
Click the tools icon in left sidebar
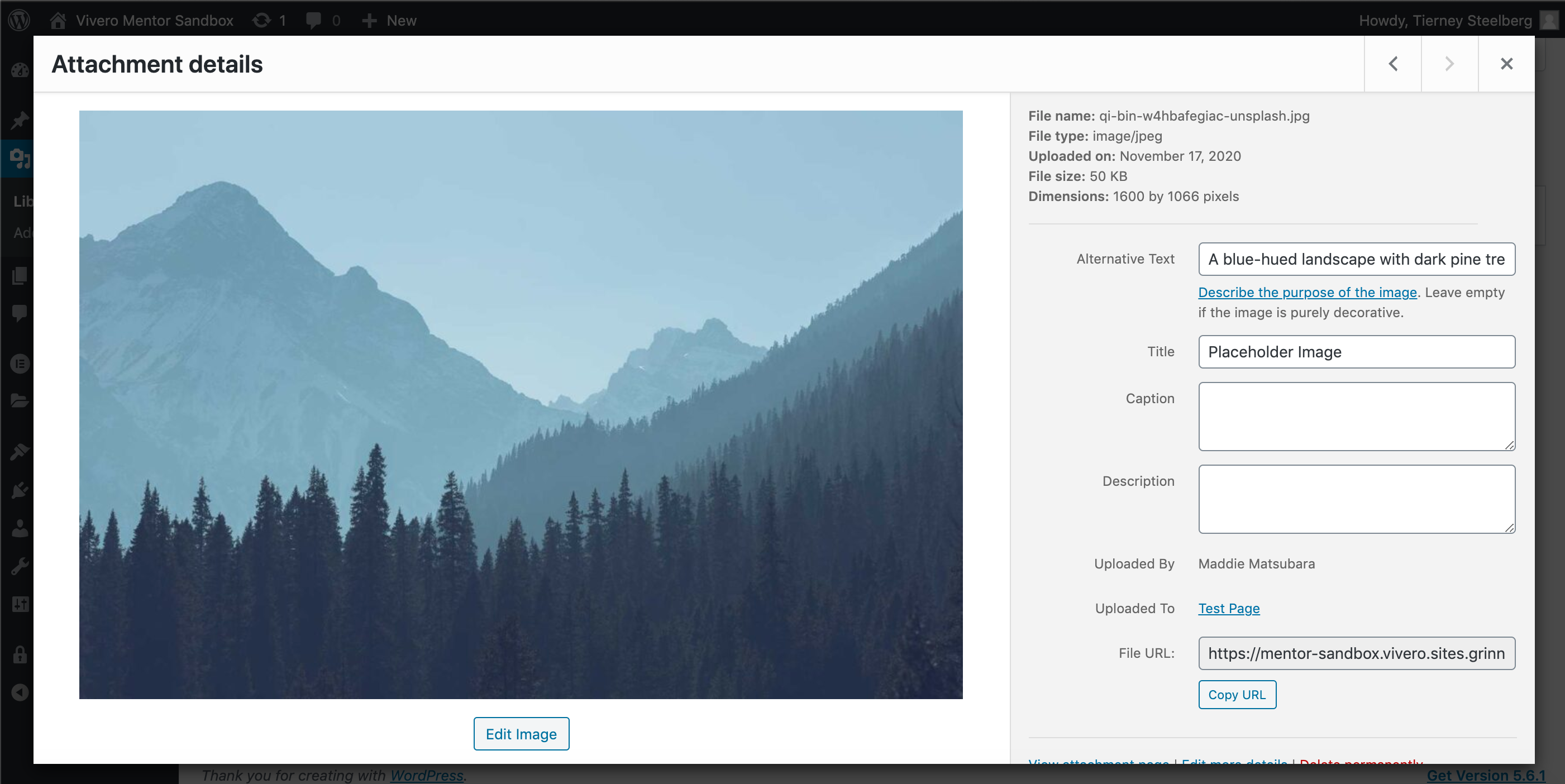18,564
